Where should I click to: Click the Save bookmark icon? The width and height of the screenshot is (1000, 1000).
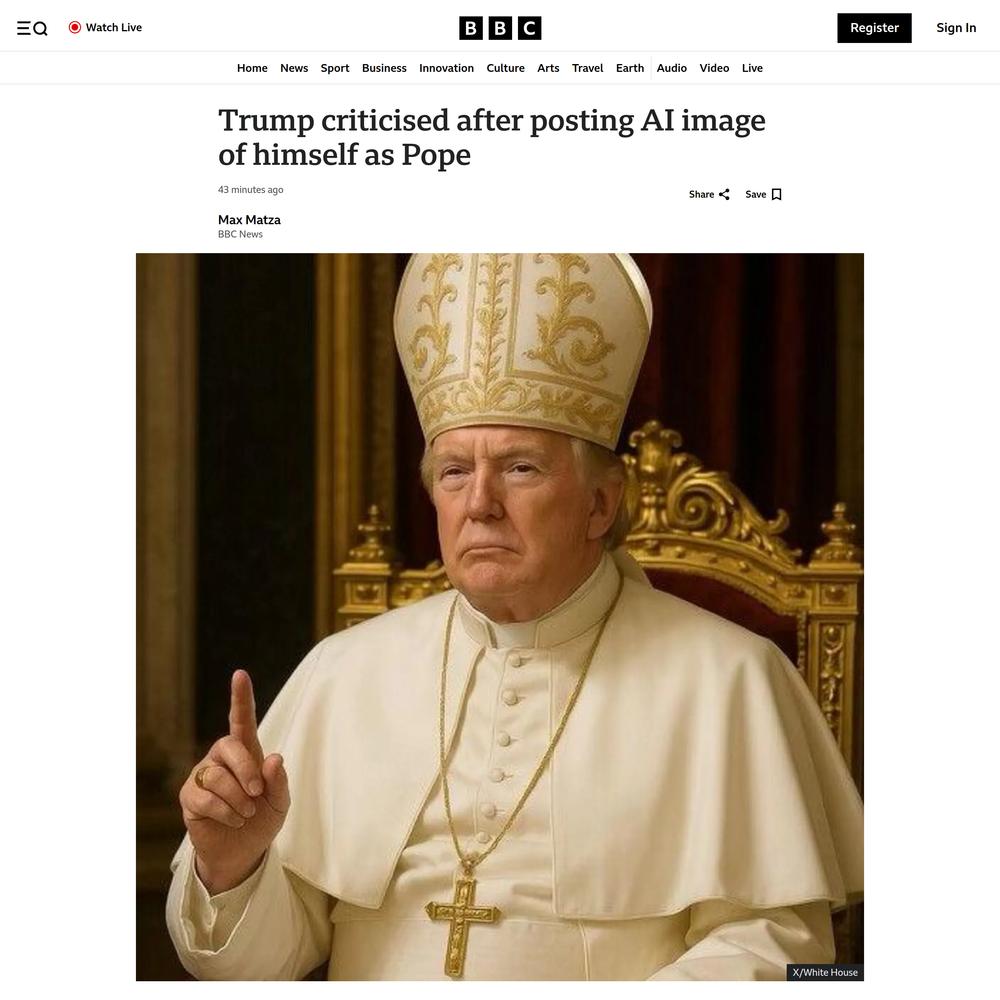(x=776, y=195)
